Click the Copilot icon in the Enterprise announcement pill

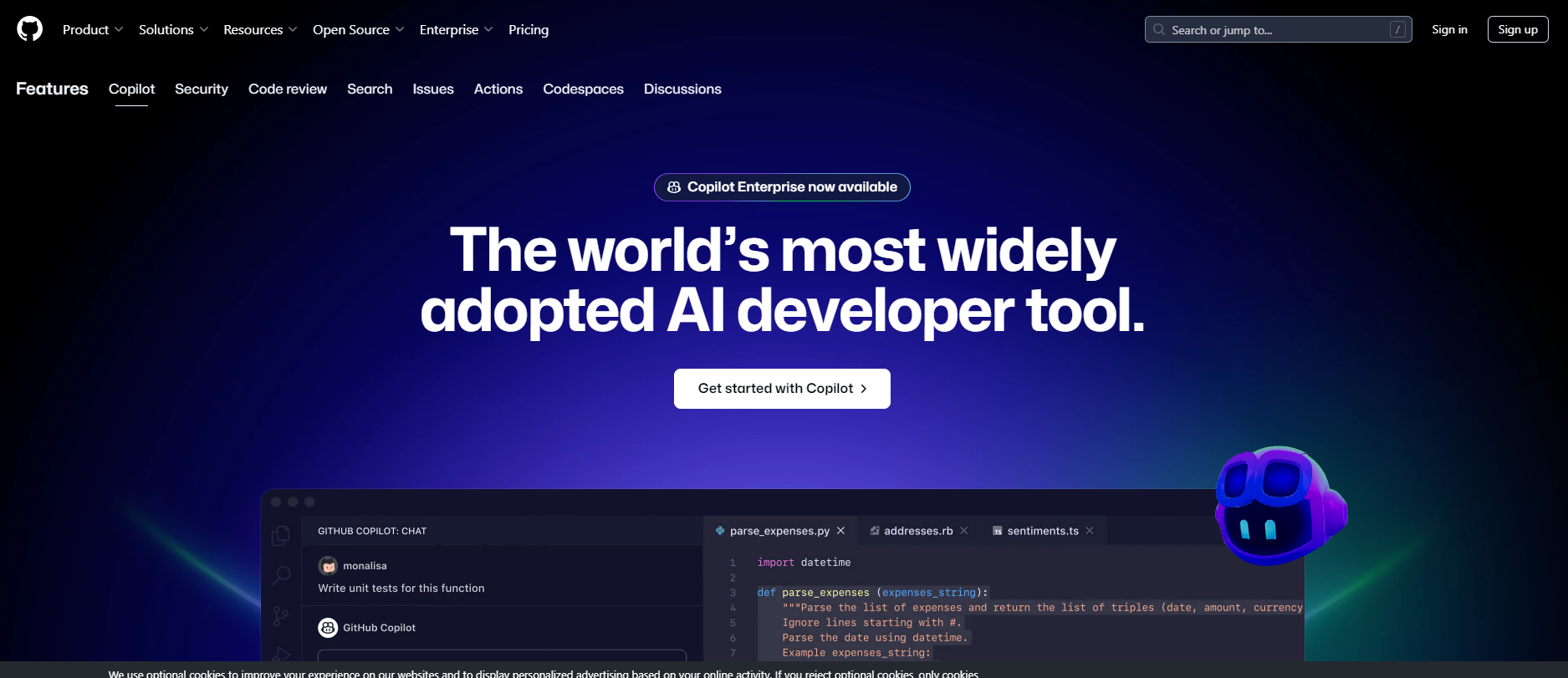pyautogui.click(x=674, y=187)
